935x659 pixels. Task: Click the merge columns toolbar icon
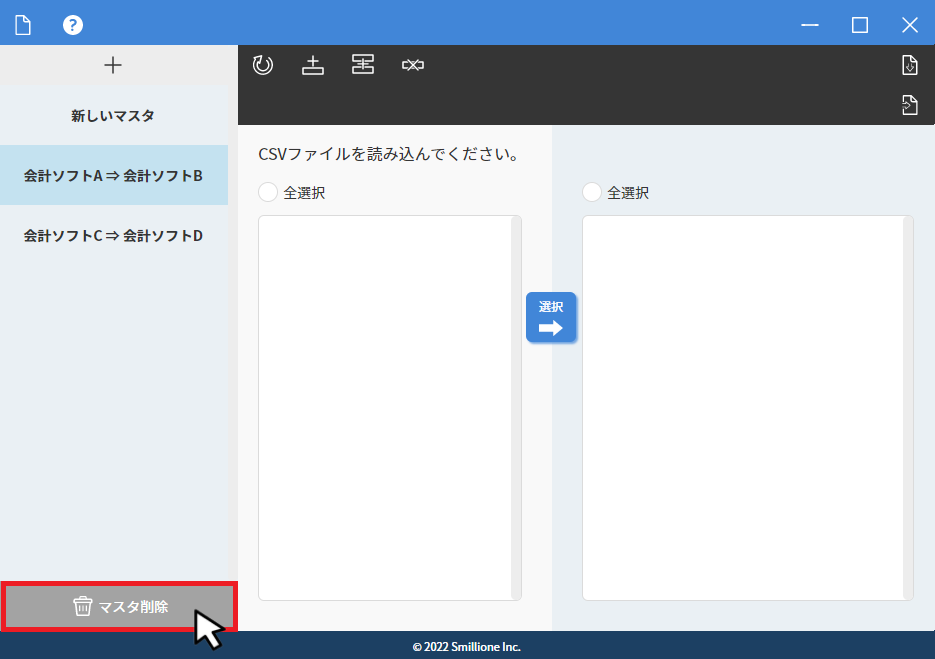pos(362,65)
